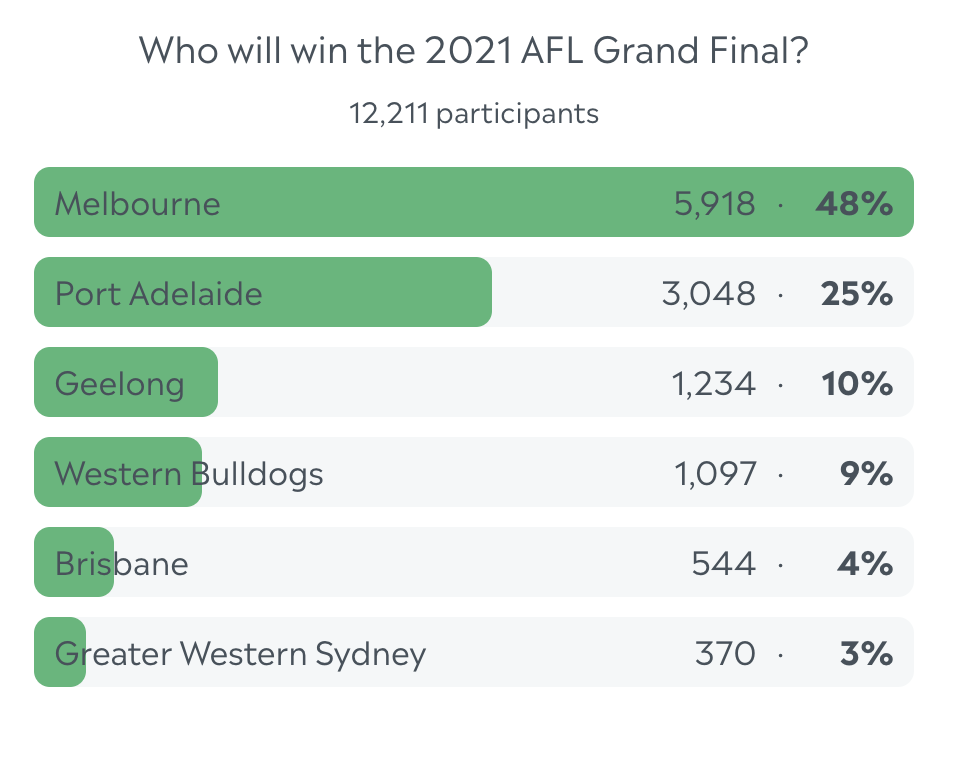
Task: Click the poll question title
Action: tap(473, 51)
